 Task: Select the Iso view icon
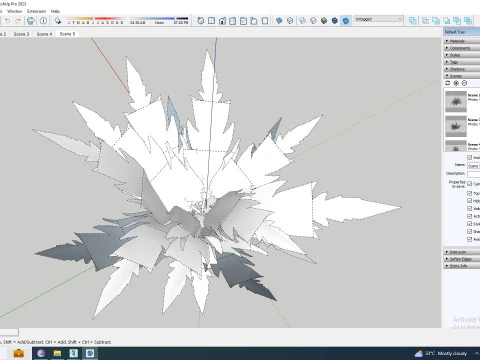click(x=201, y=21)
